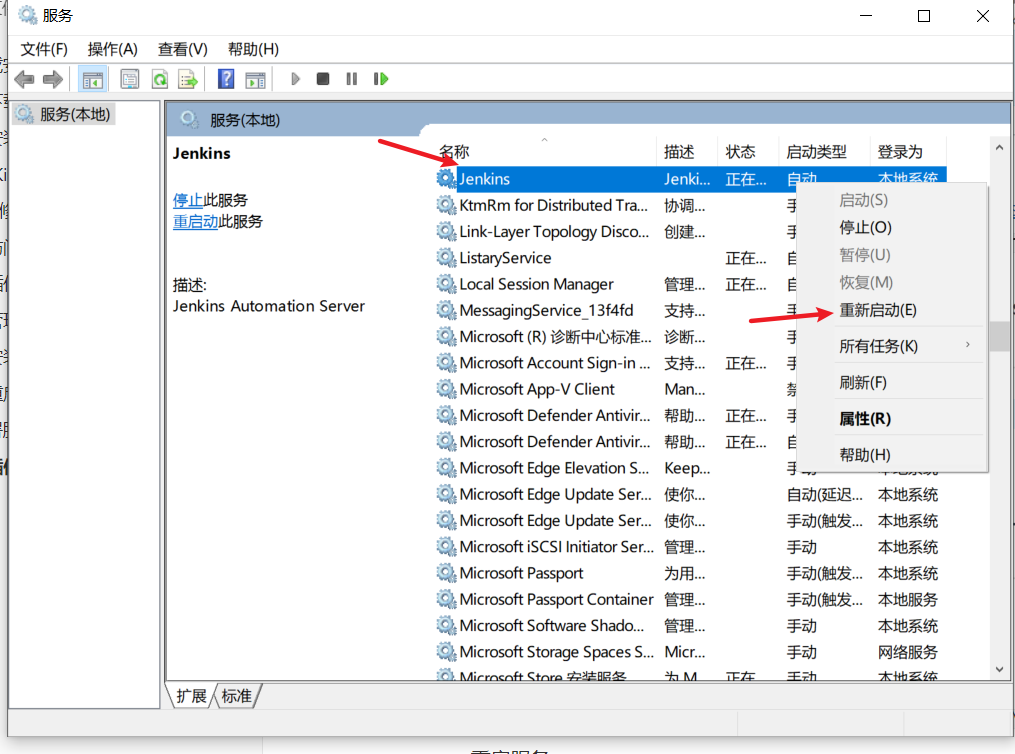1015x754 pixels.
Task: Pause the service with the pause icon
Action: pos(351,79)
